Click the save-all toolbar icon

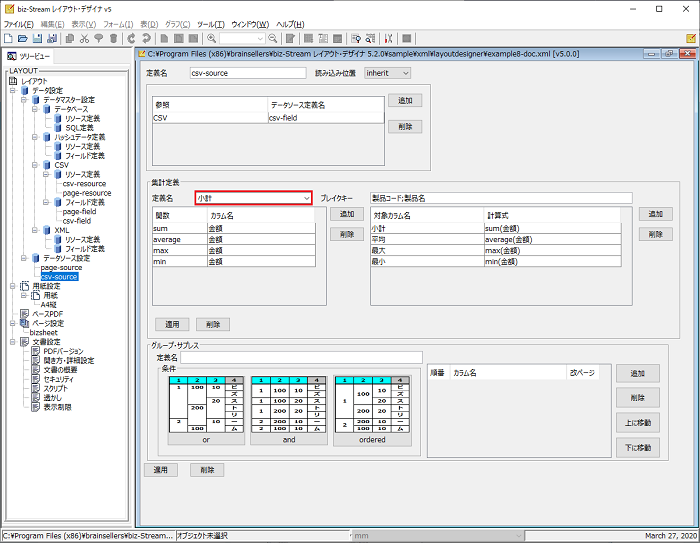(x=52, y=38)
